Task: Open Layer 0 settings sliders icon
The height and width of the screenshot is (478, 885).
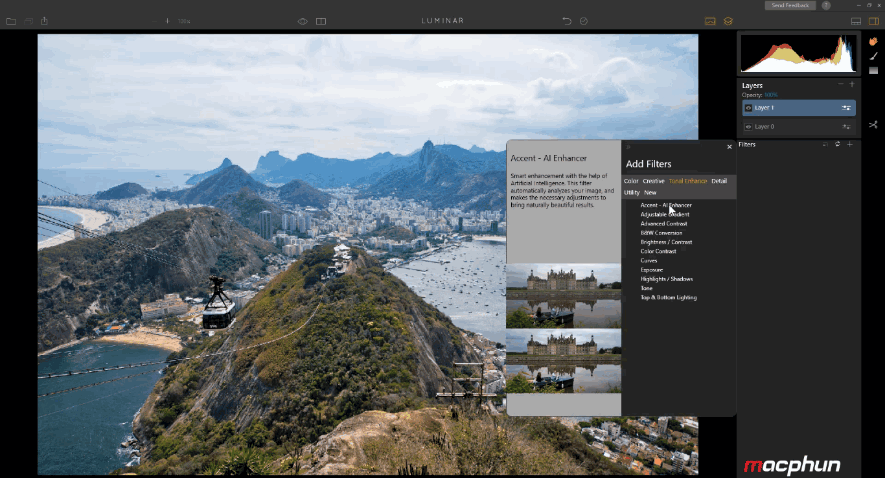Action: [846, 127]
